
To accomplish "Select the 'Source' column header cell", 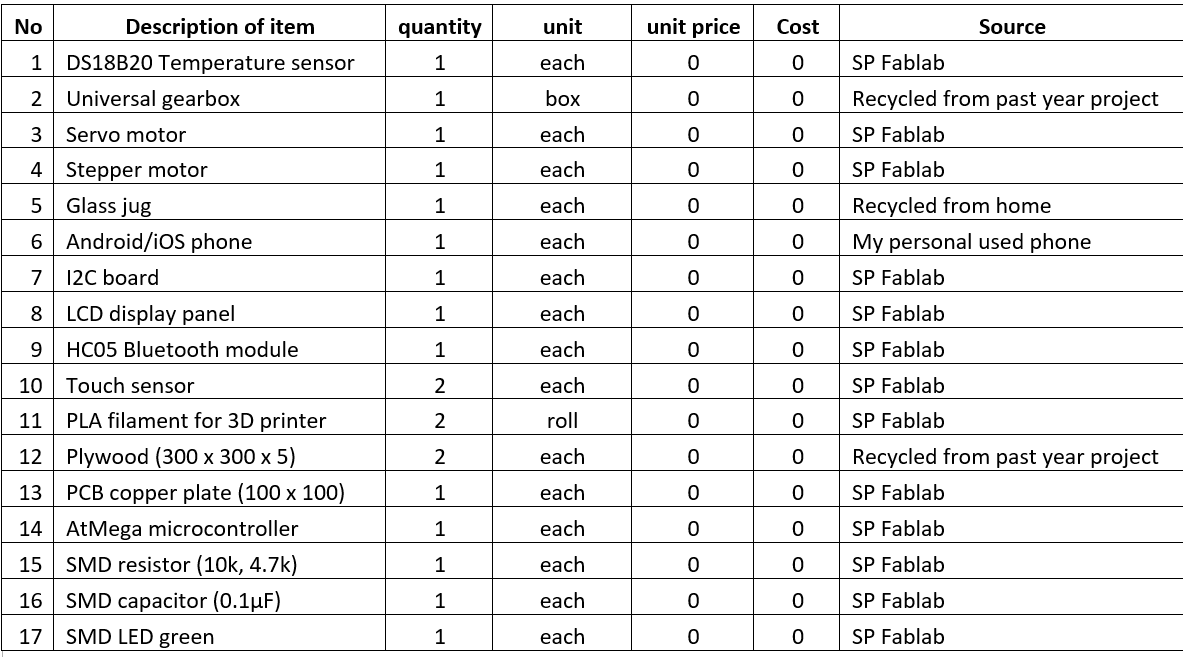I will click(x=1011, y=27).
